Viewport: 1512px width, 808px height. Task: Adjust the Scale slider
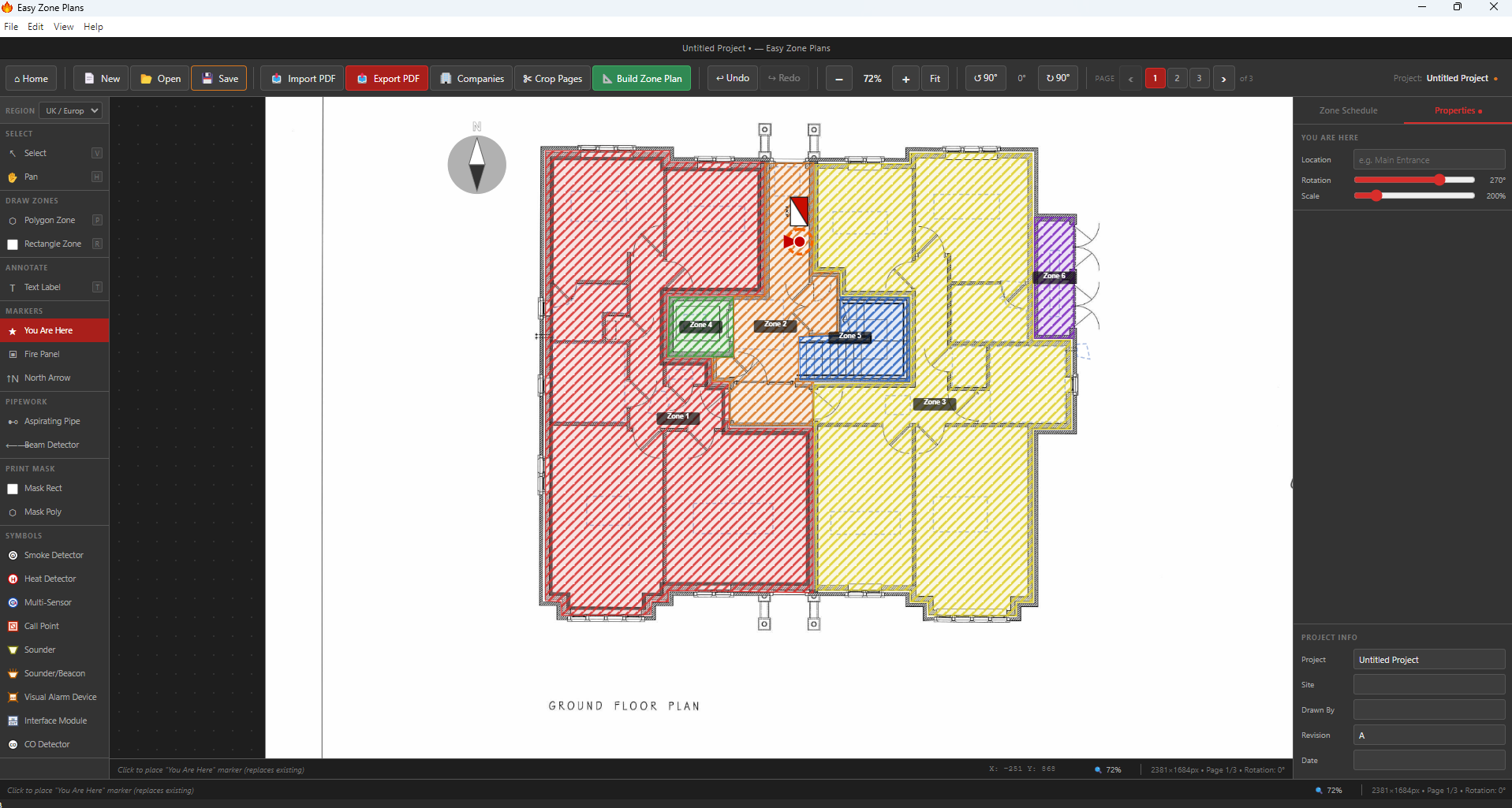point(1414,195)
